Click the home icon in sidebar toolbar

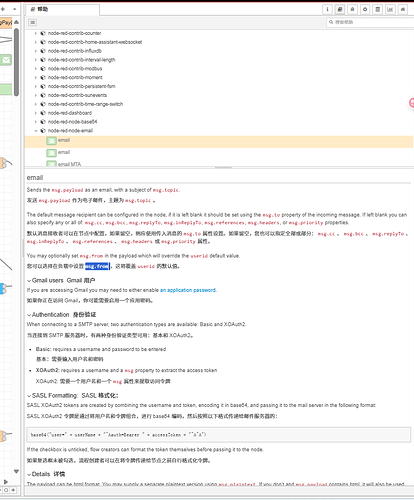pyautogui.click(x=403, y=9)
